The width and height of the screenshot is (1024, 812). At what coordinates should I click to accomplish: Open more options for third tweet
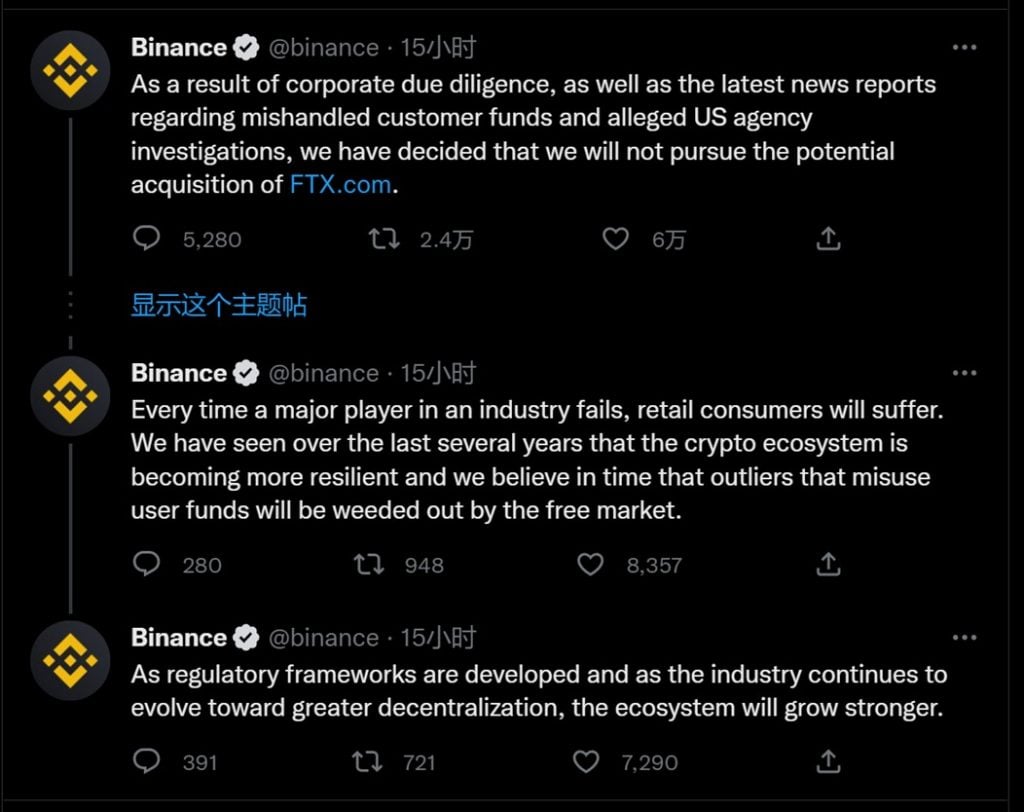click(x=964, y=638)
